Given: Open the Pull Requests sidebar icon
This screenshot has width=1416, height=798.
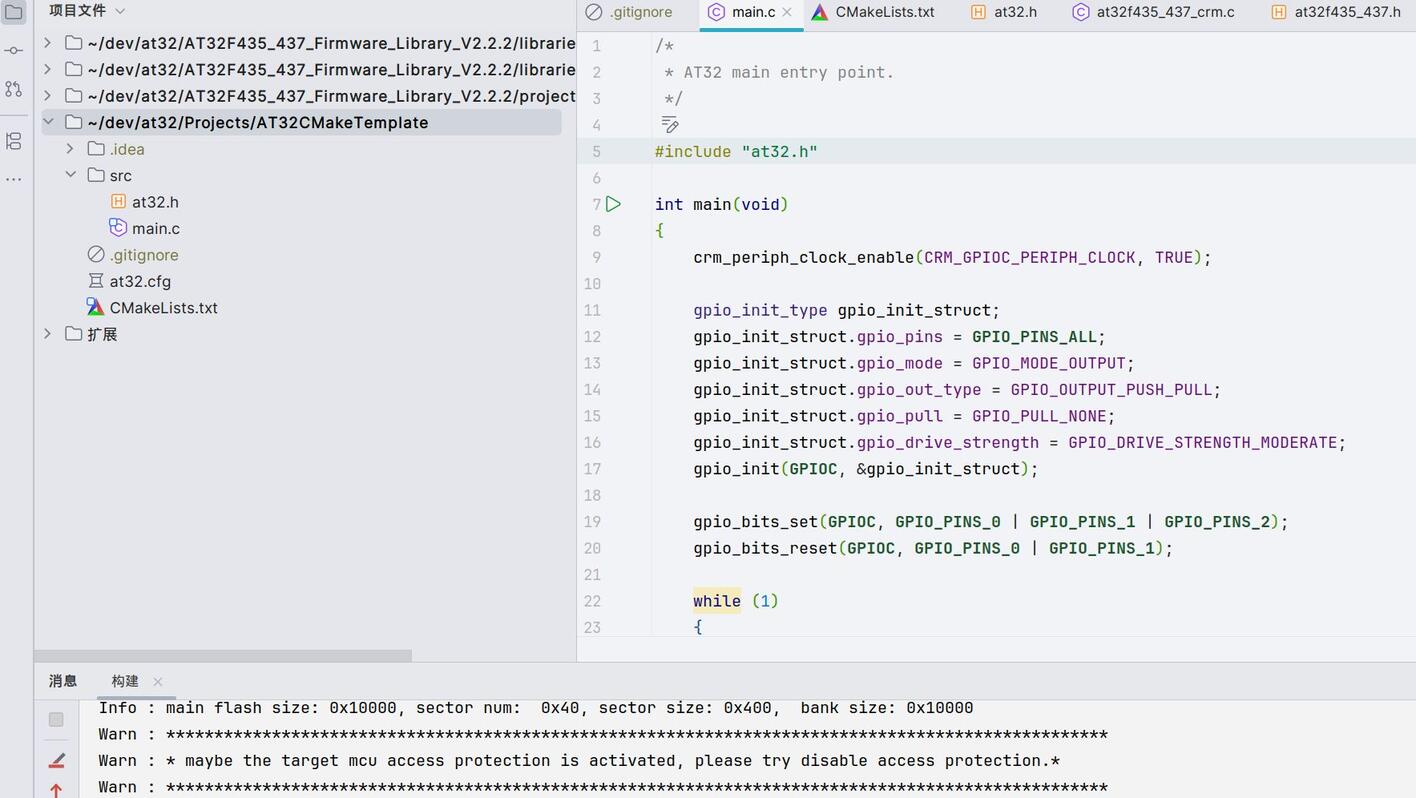Looking at the screenshot, I should (13, 89).
